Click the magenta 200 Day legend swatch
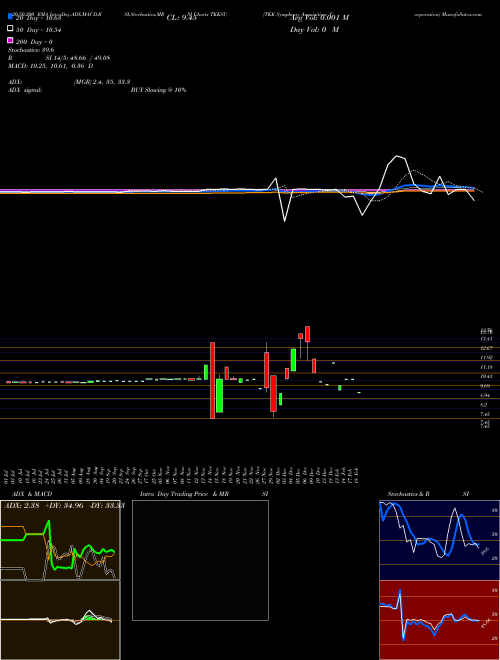Screen dimensions: 500x660 click(10, 40)
